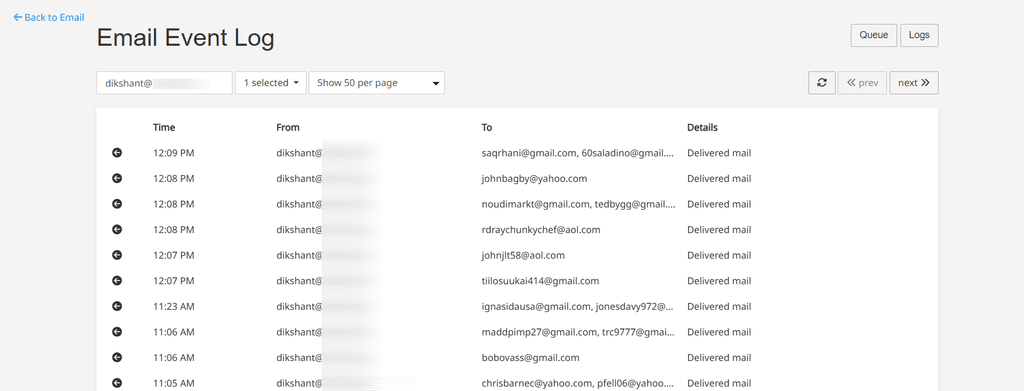Click the 11:05 AM time cell
The height and width of the screenshot is (391, 1024).
174,383
